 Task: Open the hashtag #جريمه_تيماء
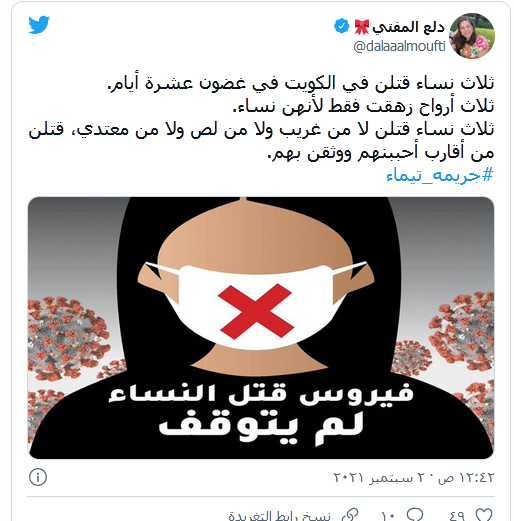pos(440,175)
